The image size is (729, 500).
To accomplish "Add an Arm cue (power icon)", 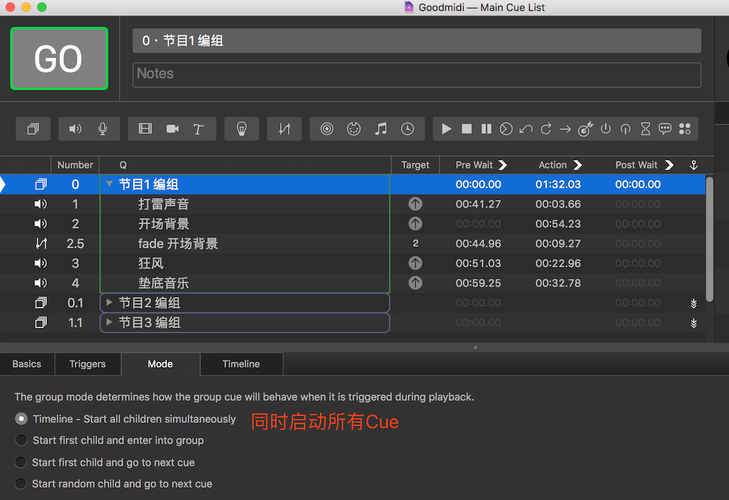I will (x=605, y=129).
